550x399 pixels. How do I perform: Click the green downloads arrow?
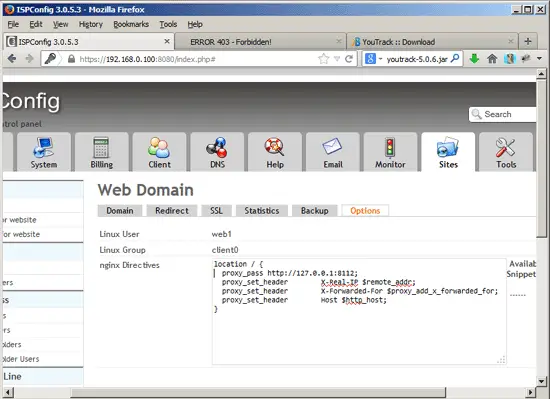coord(474,59)
